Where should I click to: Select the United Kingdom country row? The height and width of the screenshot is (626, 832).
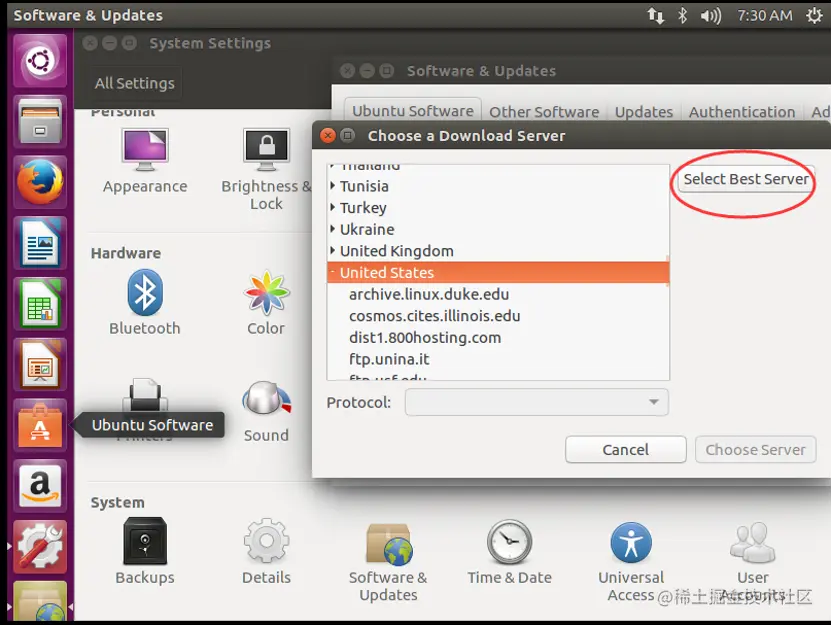pos(498,250)
